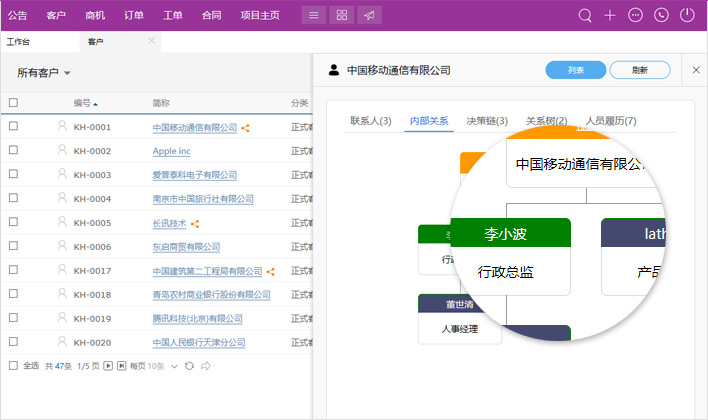Jump to last page icon
The height and width of the screenshot is (420, 708).
click(121, 366)
